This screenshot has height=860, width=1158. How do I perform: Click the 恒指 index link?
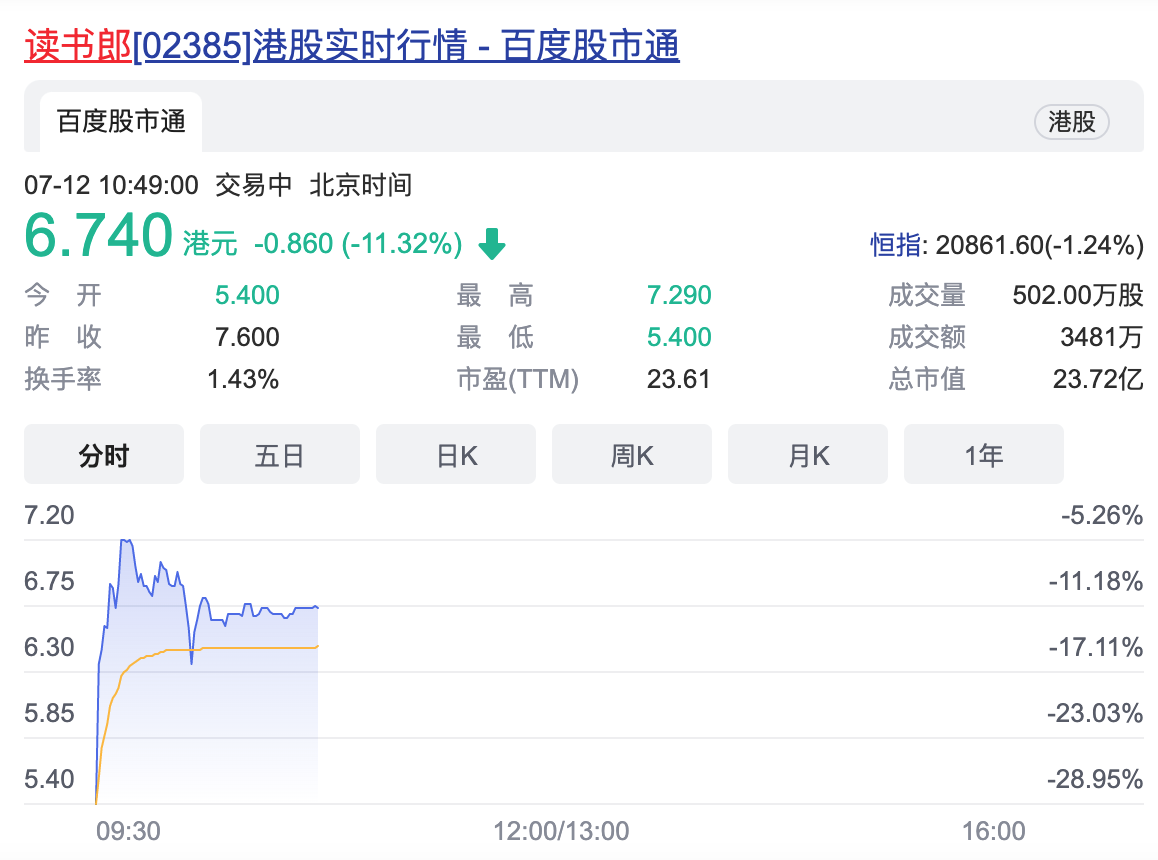coord(895,245)
